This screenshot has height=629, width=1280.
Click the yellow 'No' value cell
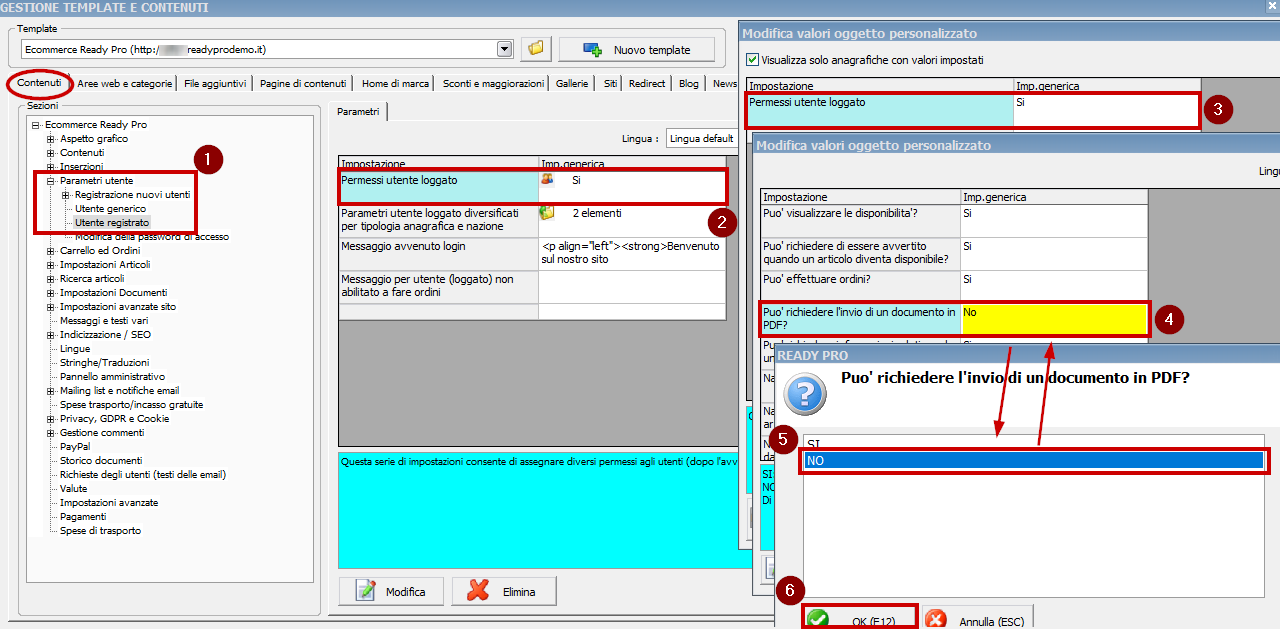click(1054, 318)
